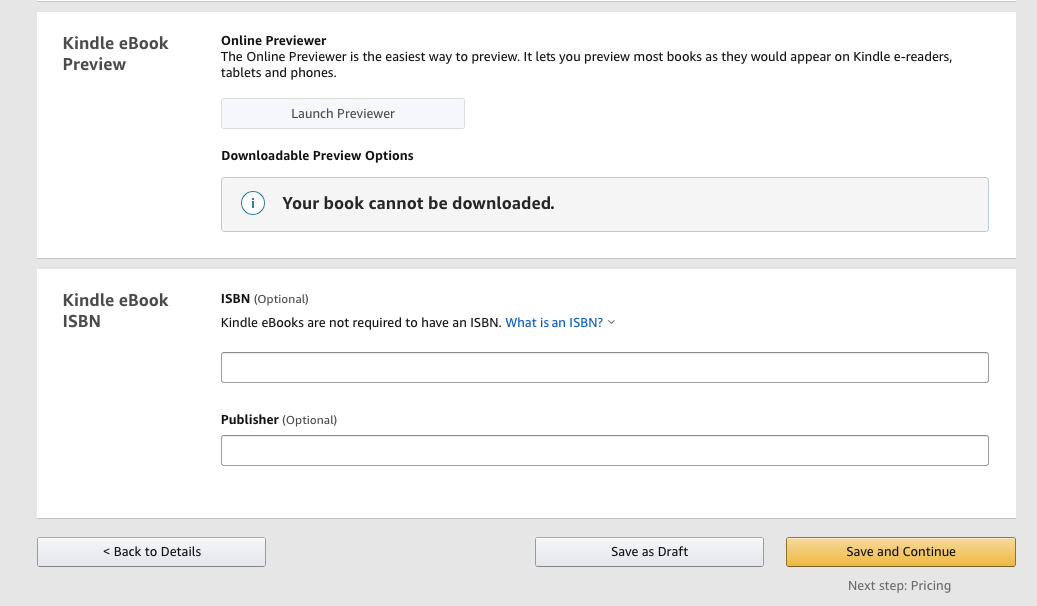Click the Online Previewer heading text

coord(273,41)
